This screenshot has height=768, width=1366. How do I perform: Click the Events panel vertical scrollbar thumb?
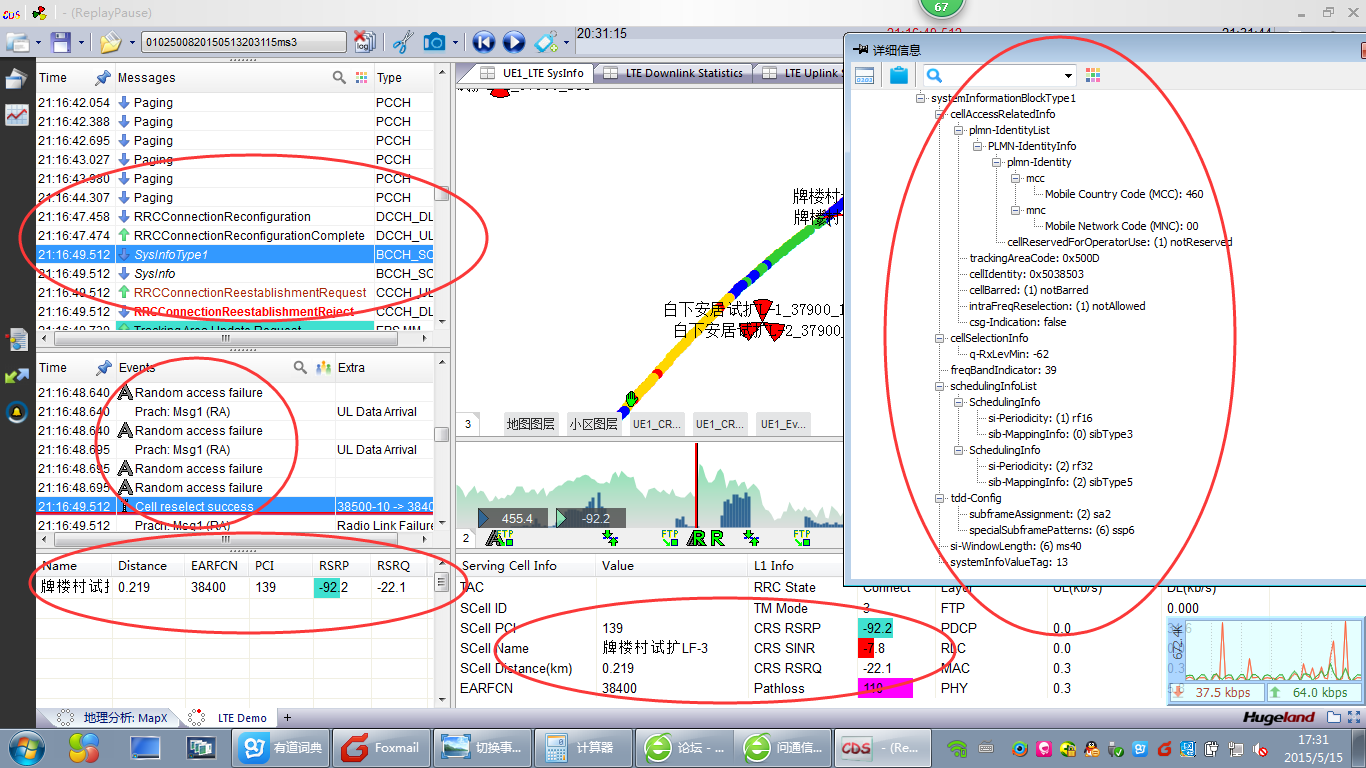point(441,434)
